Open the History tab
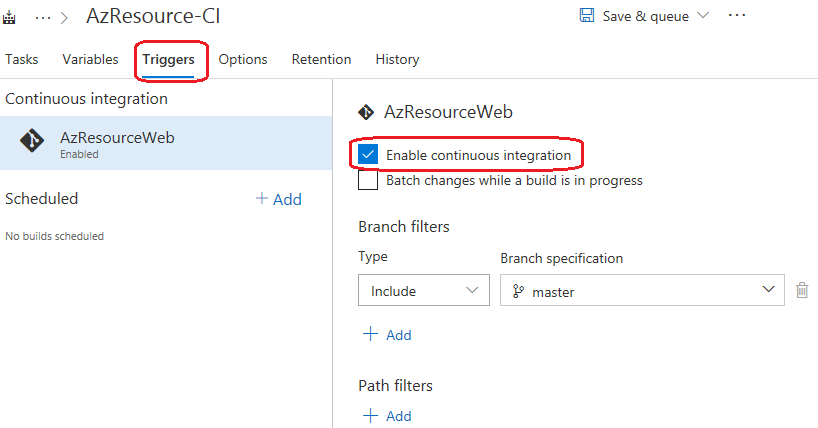 tap(397, 59)
